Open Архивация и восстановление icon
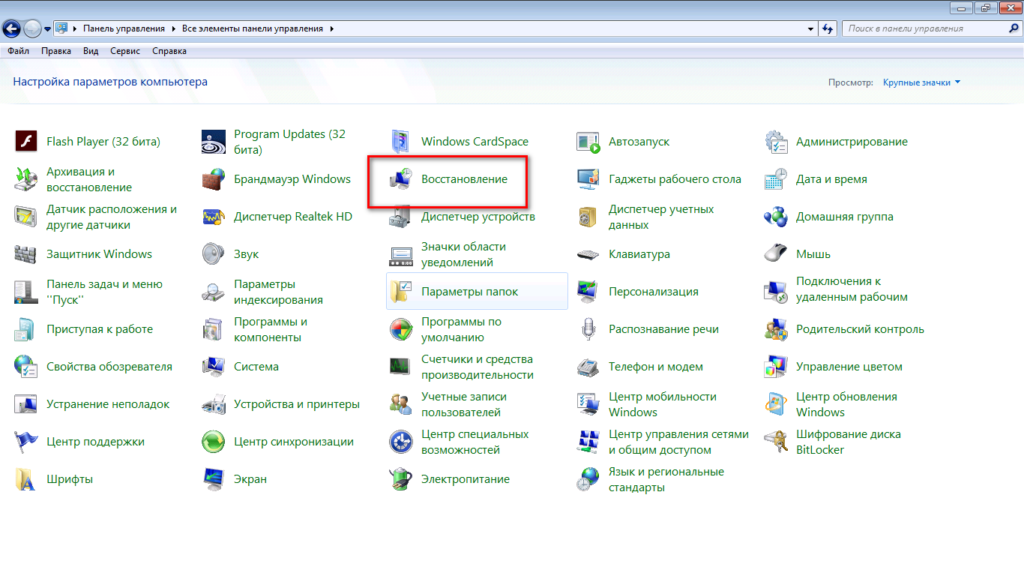The width and height of the screenshot is (1024, 576). pyautogui.click(x=25, y=179)
